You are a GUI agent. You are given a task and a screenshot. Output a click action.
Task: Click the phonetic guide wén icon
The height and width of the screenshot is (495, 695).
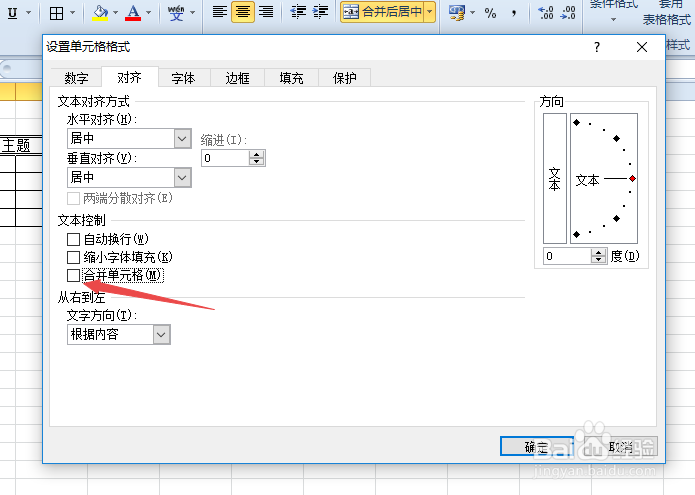tap(176, 13)
